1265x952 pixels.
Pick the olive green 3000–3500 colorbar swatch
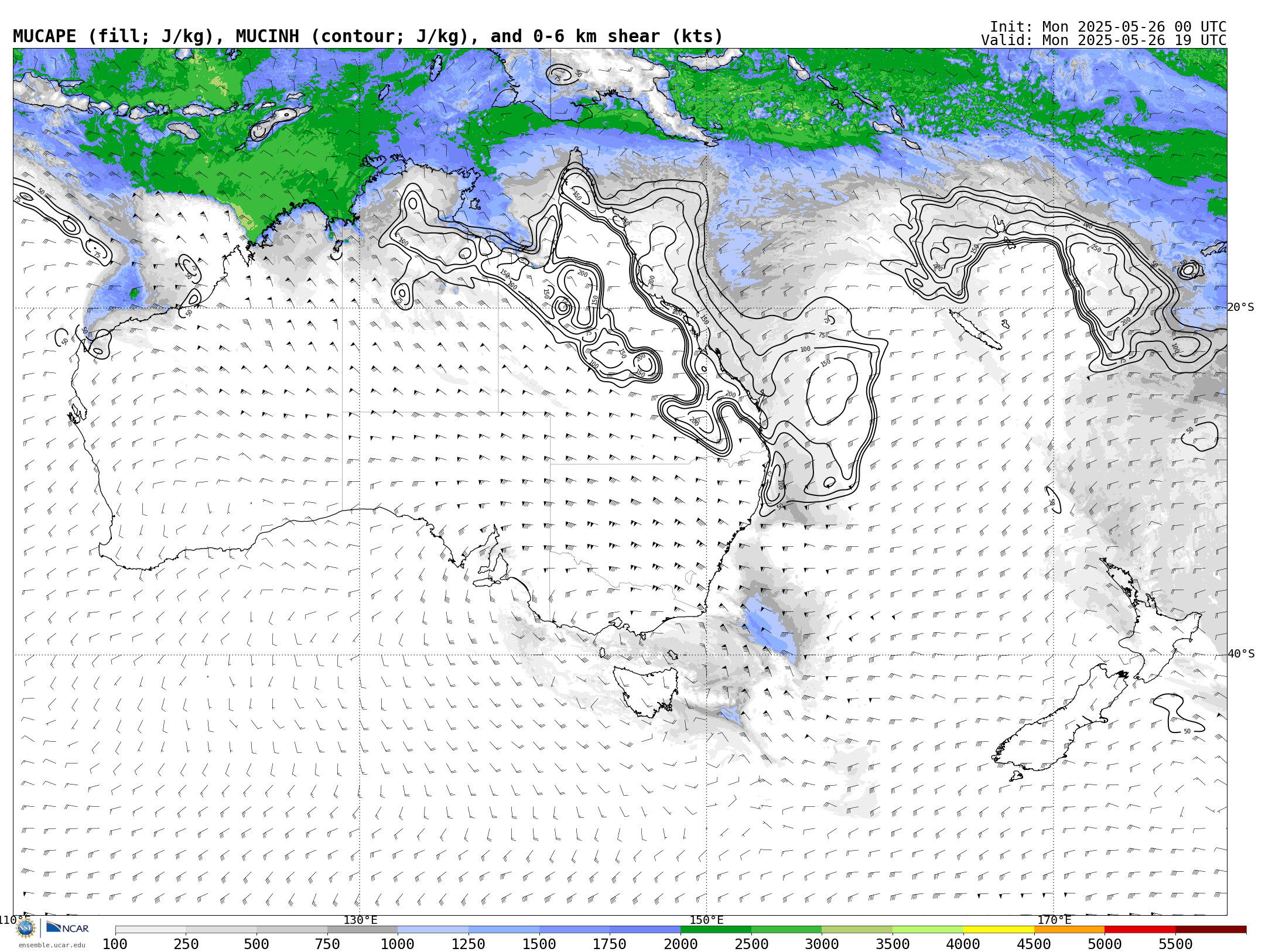857,930
